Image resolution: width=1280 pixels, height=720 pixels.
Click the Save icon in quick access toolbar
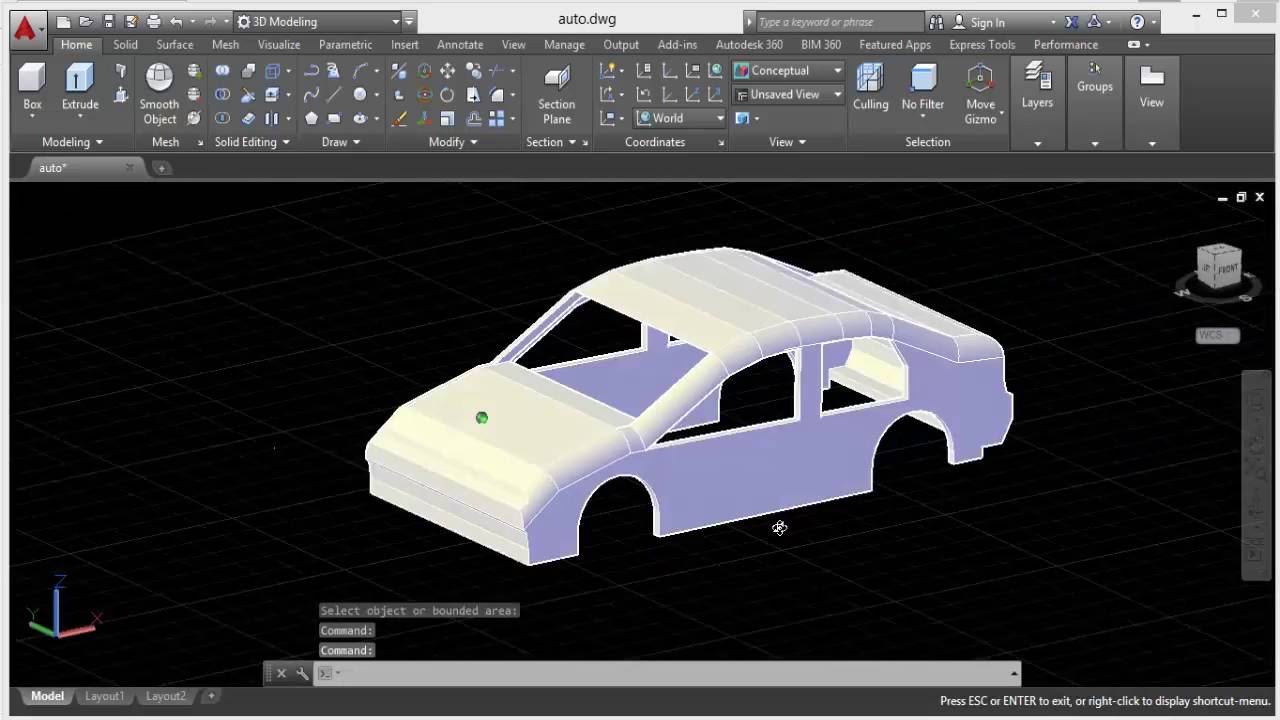[108, 21]
